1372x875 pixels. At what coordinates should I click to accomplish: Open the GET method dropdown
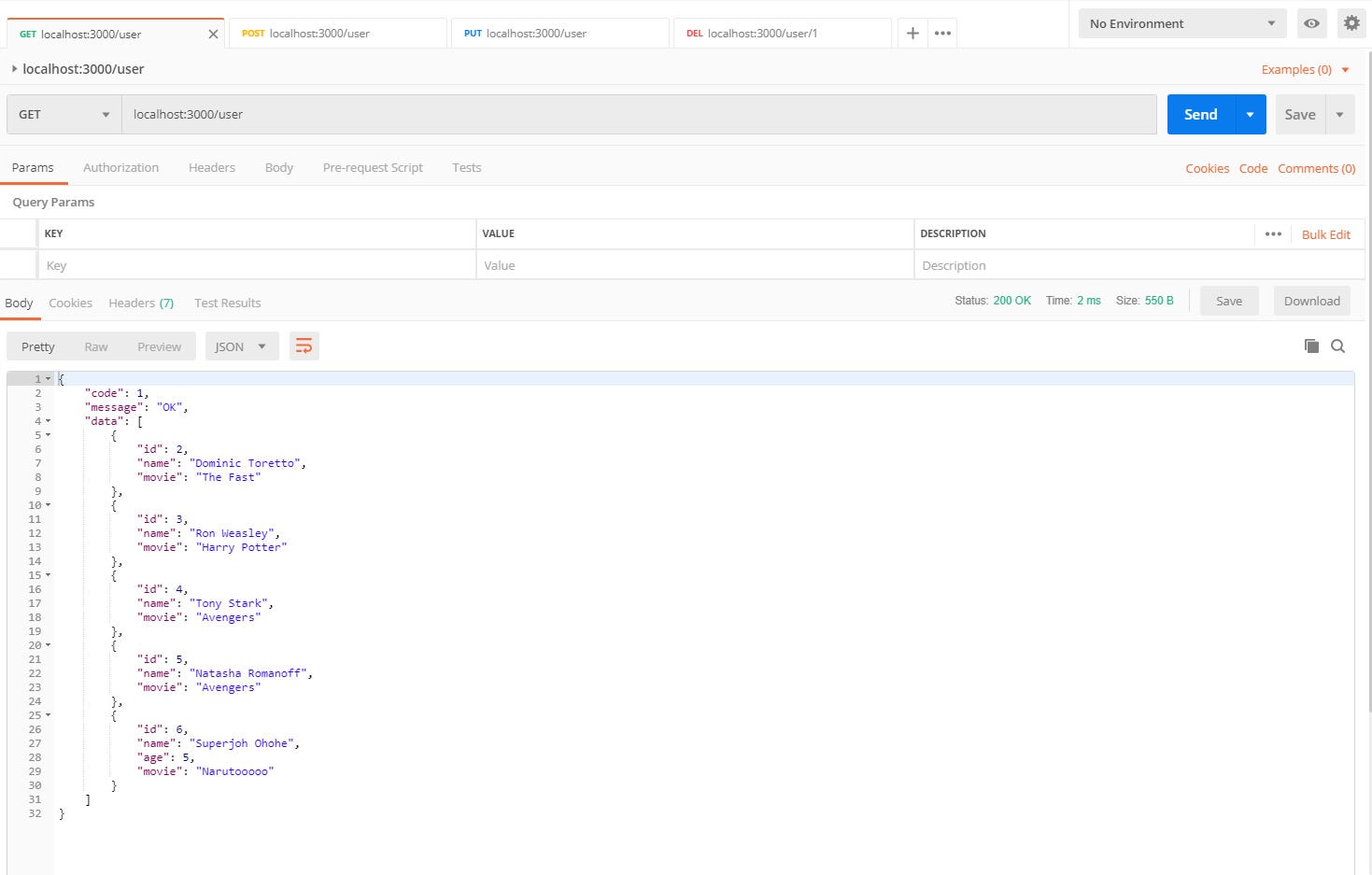point(64,114)
